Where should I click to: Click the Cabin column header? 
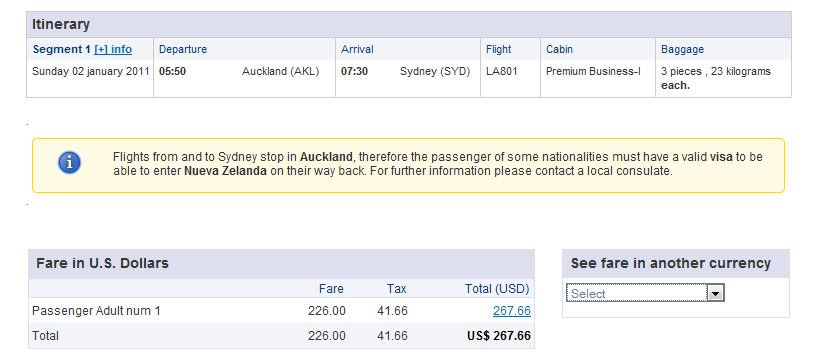coord(559,49)
